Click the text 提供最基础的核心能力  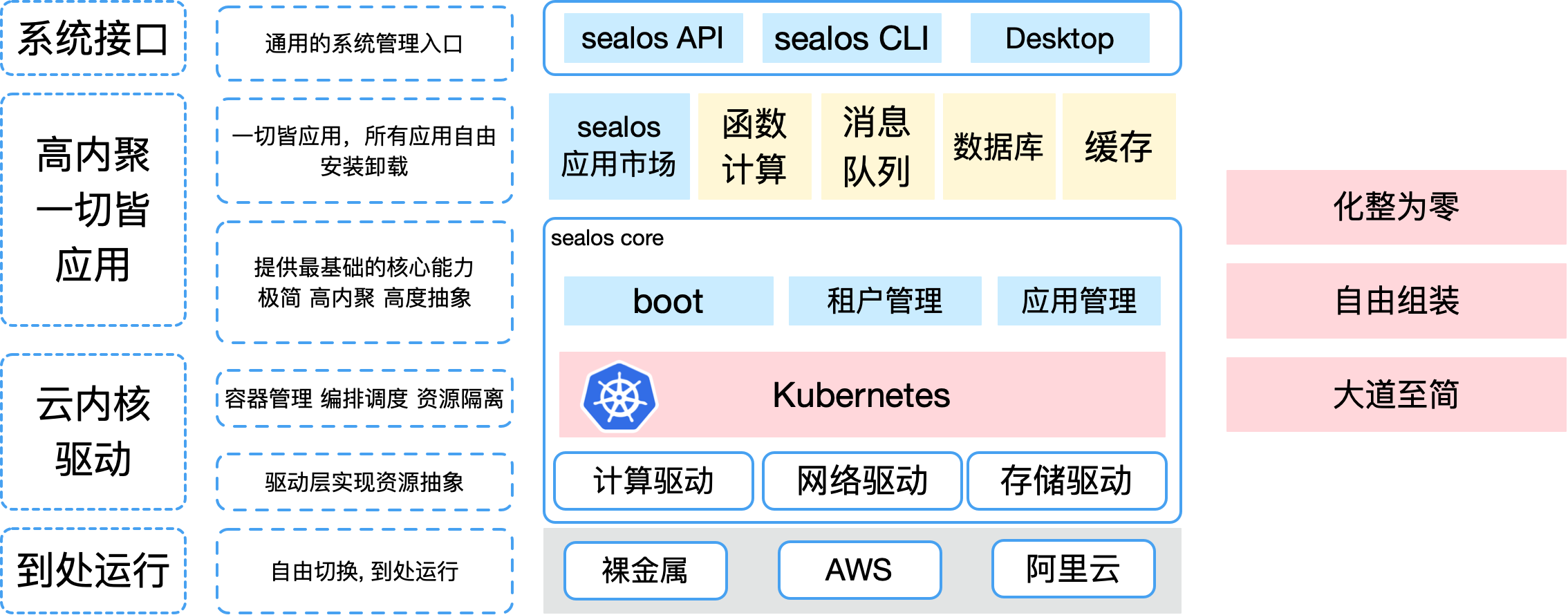coord(364,267)
